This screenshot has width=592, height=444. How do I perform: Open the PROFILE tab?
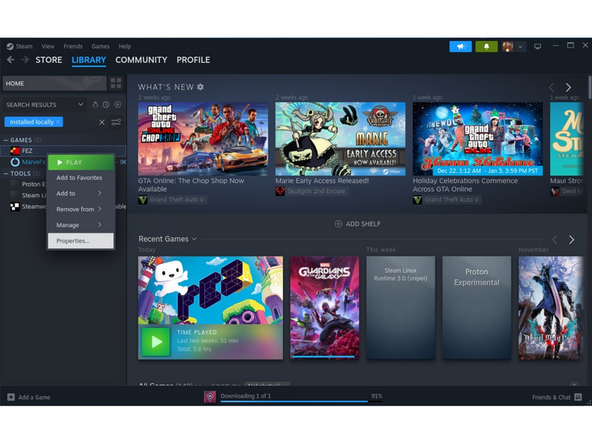[193, 60]
